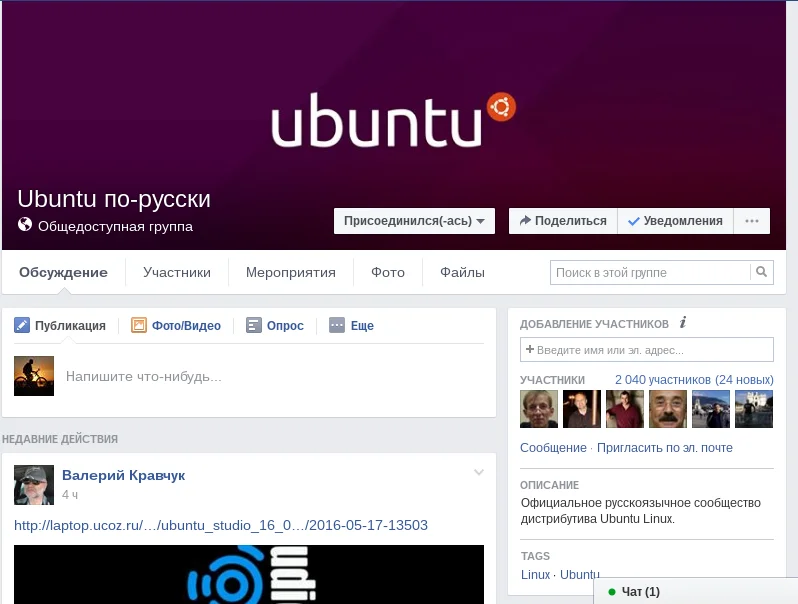The width and height of the screenshot is (798, 604).
Task: Click the info icon beside ДОБАВЛЕНИЕ УЧАСТНИКОВ
Action: (x=683, y=322)
